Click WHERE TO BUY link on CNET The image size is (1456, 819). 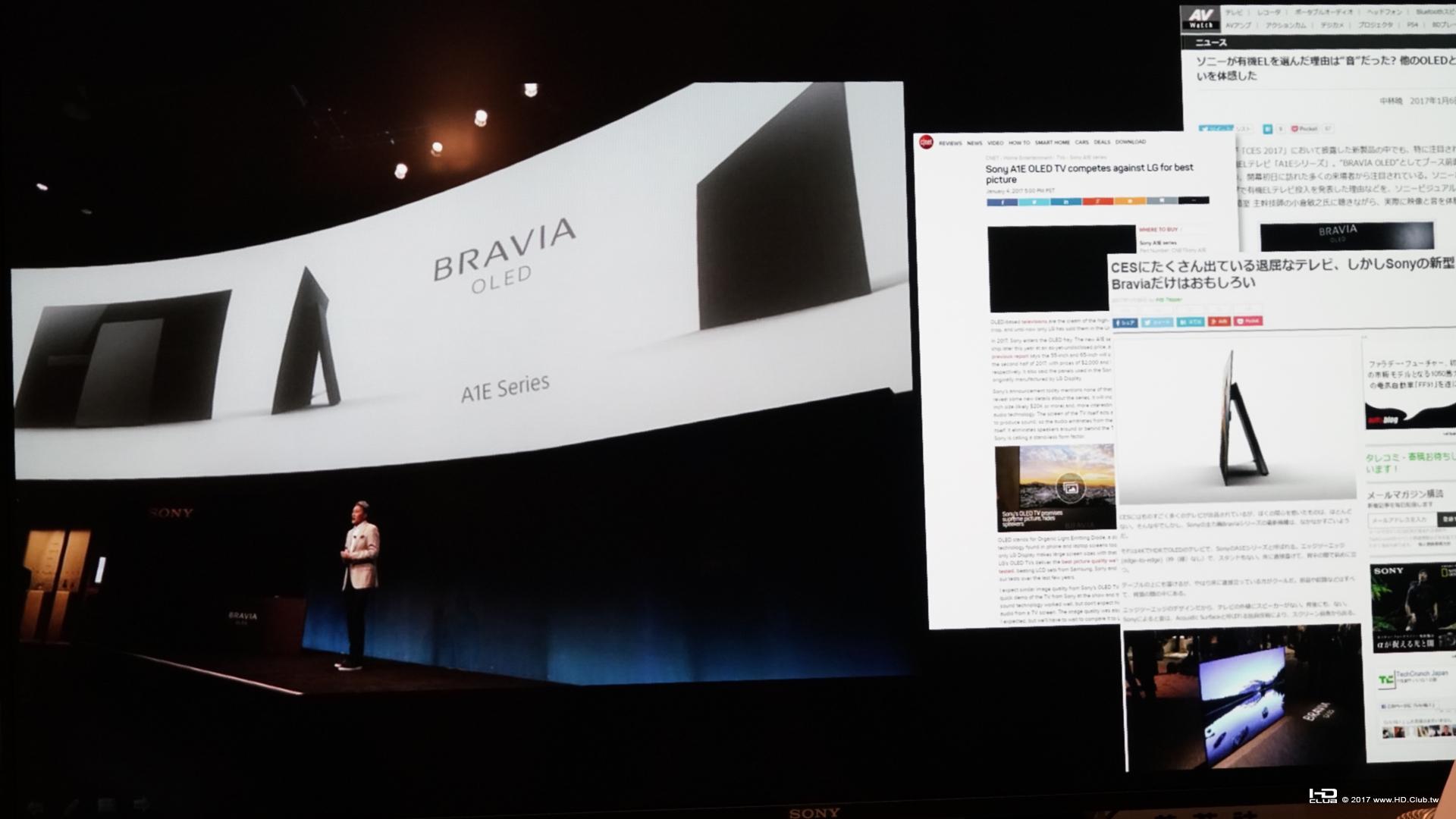tap(1158, 229)
